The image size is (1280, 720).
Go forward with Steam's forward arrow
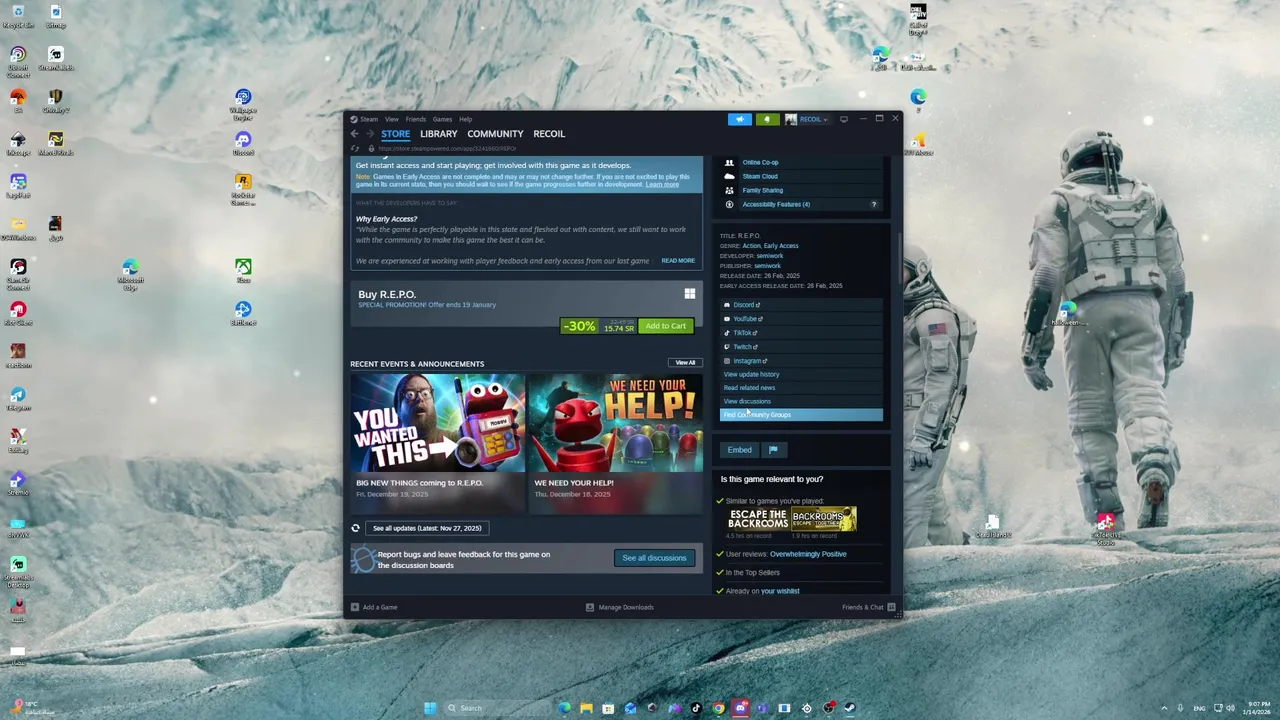[x=370, y=134]
